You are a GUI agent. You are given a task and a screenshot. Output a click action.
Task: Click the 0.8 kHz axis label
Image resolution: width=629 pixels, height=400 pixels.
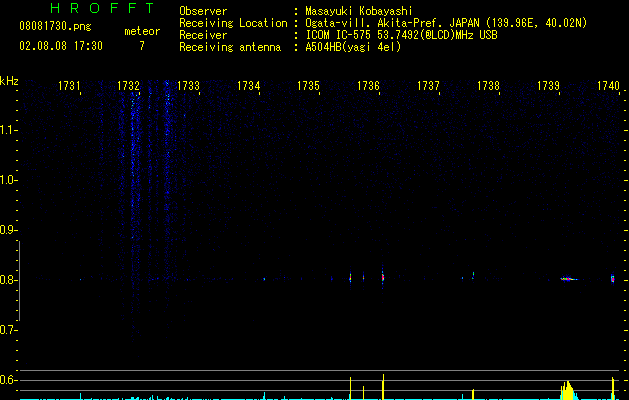coord(8,280)
